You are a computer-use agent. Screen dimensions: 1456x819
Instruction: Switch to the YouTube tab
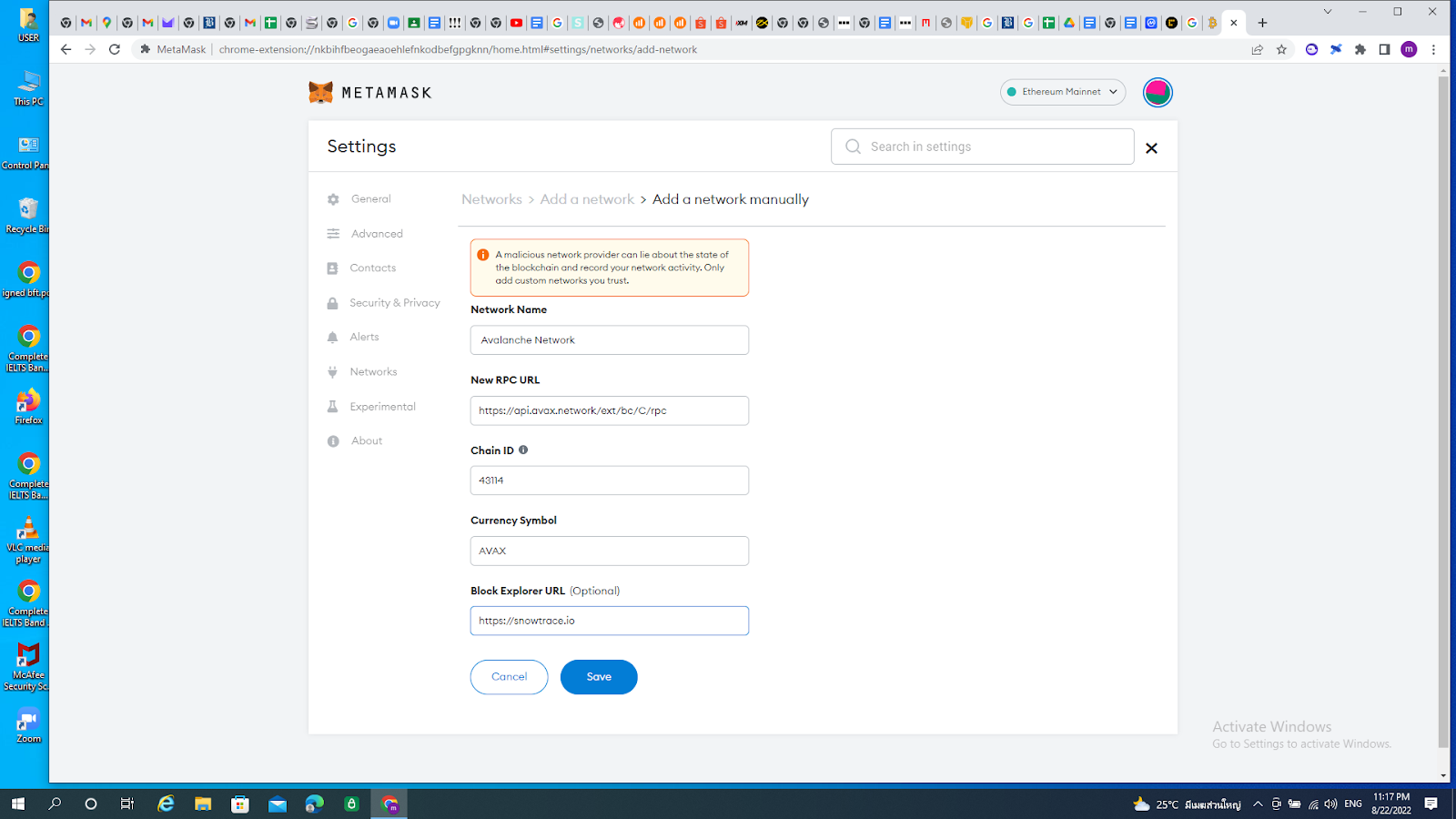pos(516,23)
